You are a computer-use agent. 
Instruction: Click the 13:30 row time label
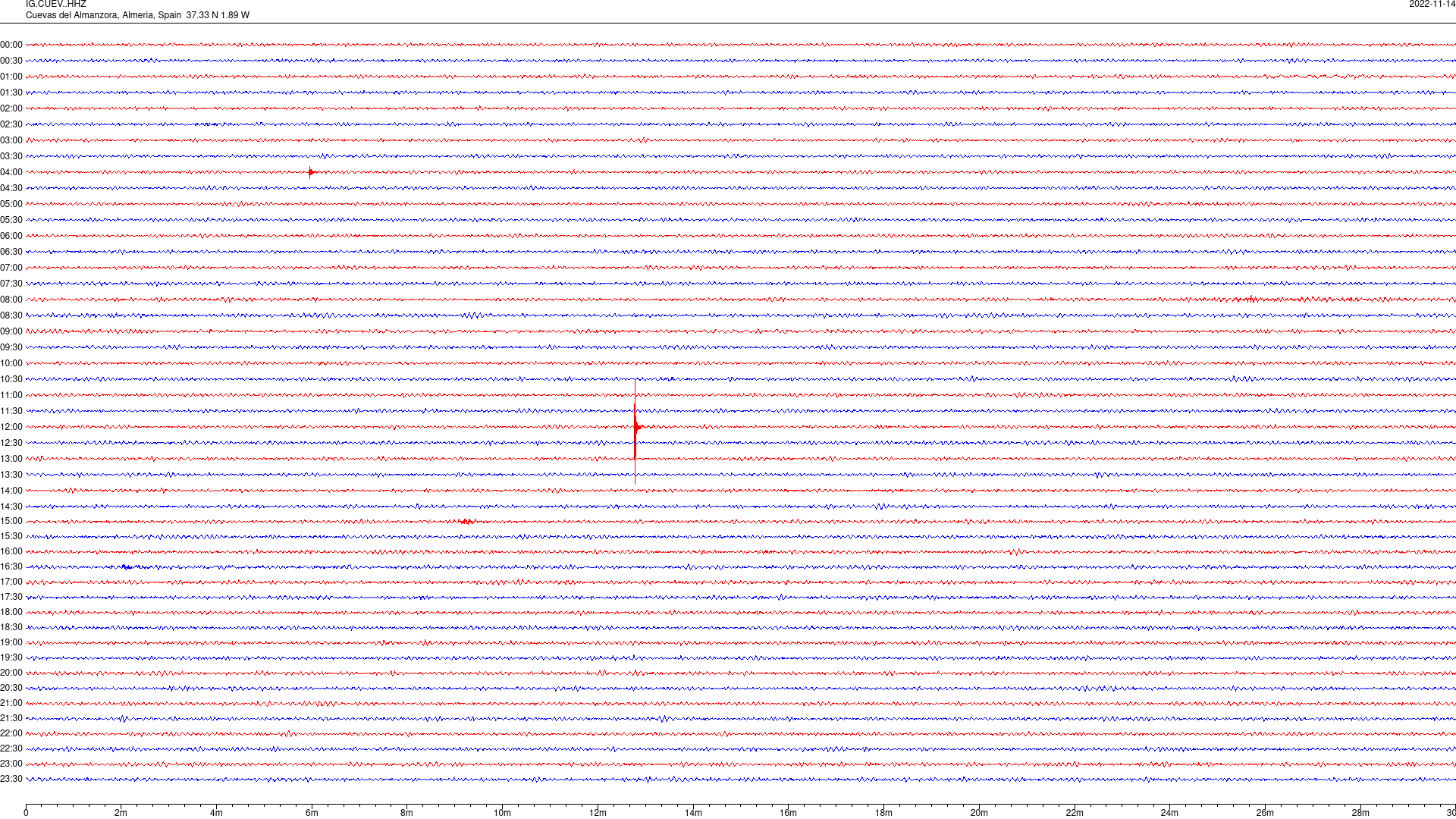coord(11,475)
